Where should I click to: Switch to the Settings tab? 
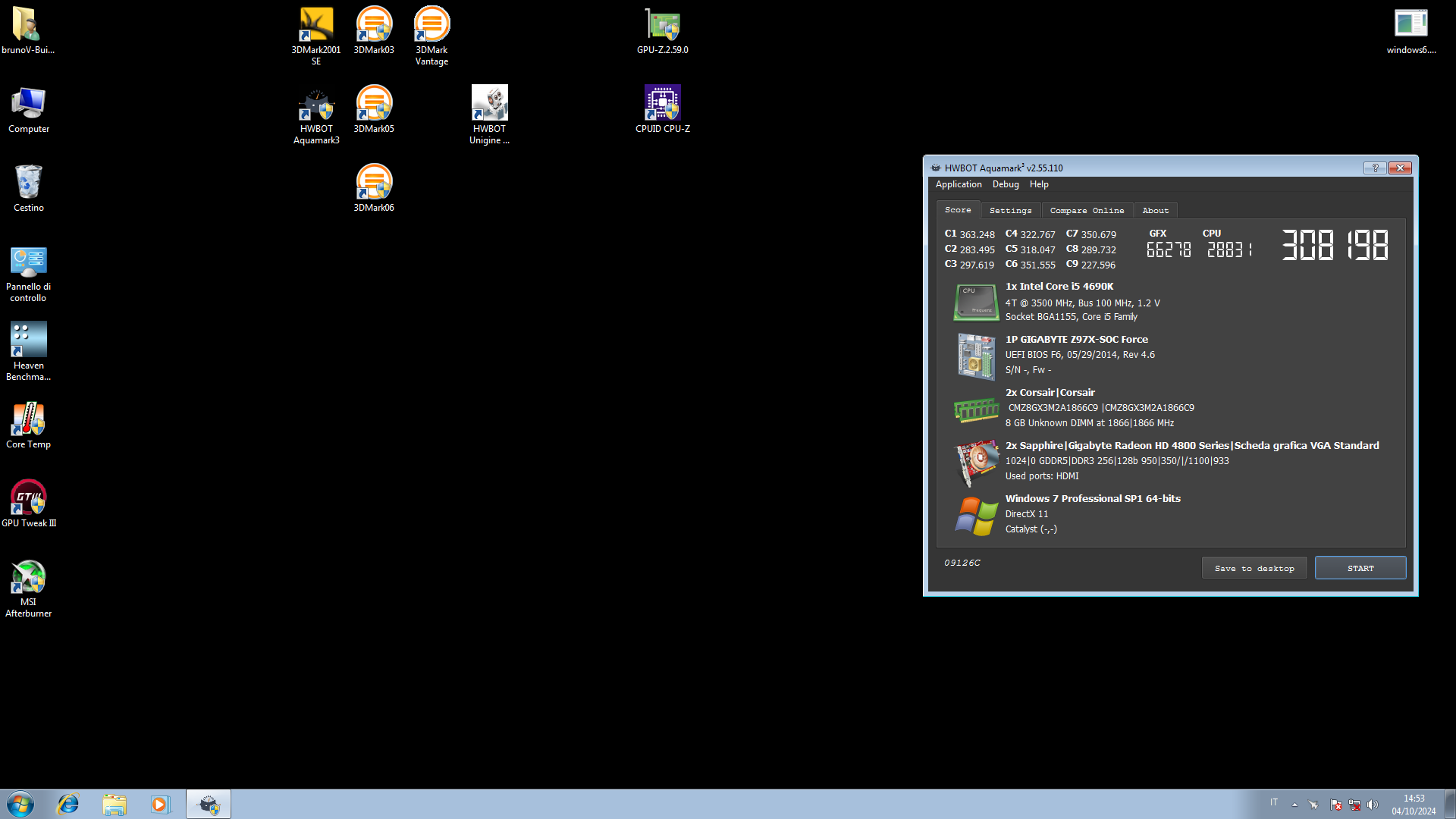point(1010,211)
